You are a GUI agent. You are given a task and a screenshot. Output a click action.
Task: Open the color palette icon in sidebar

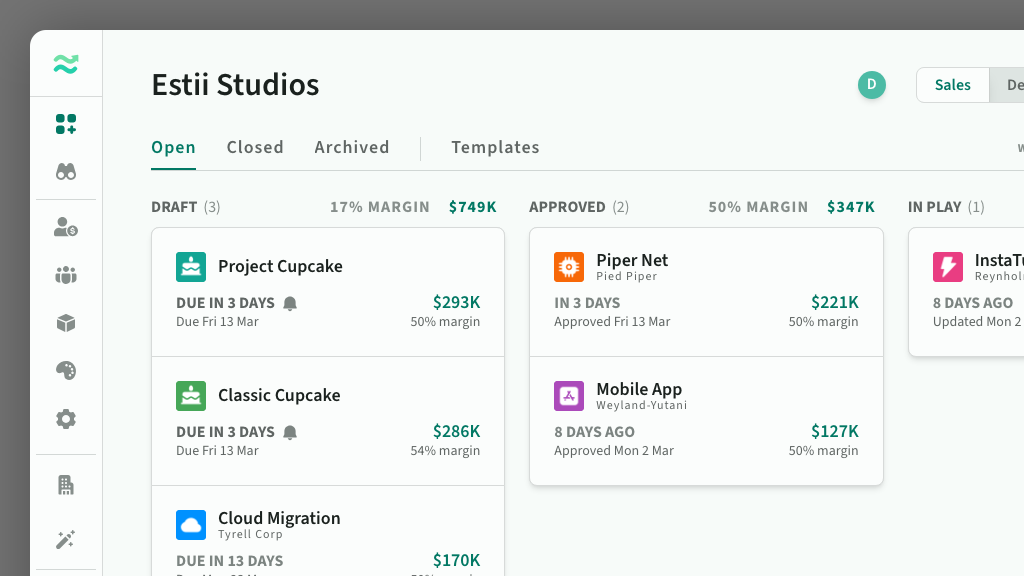[x=66, y=371]
